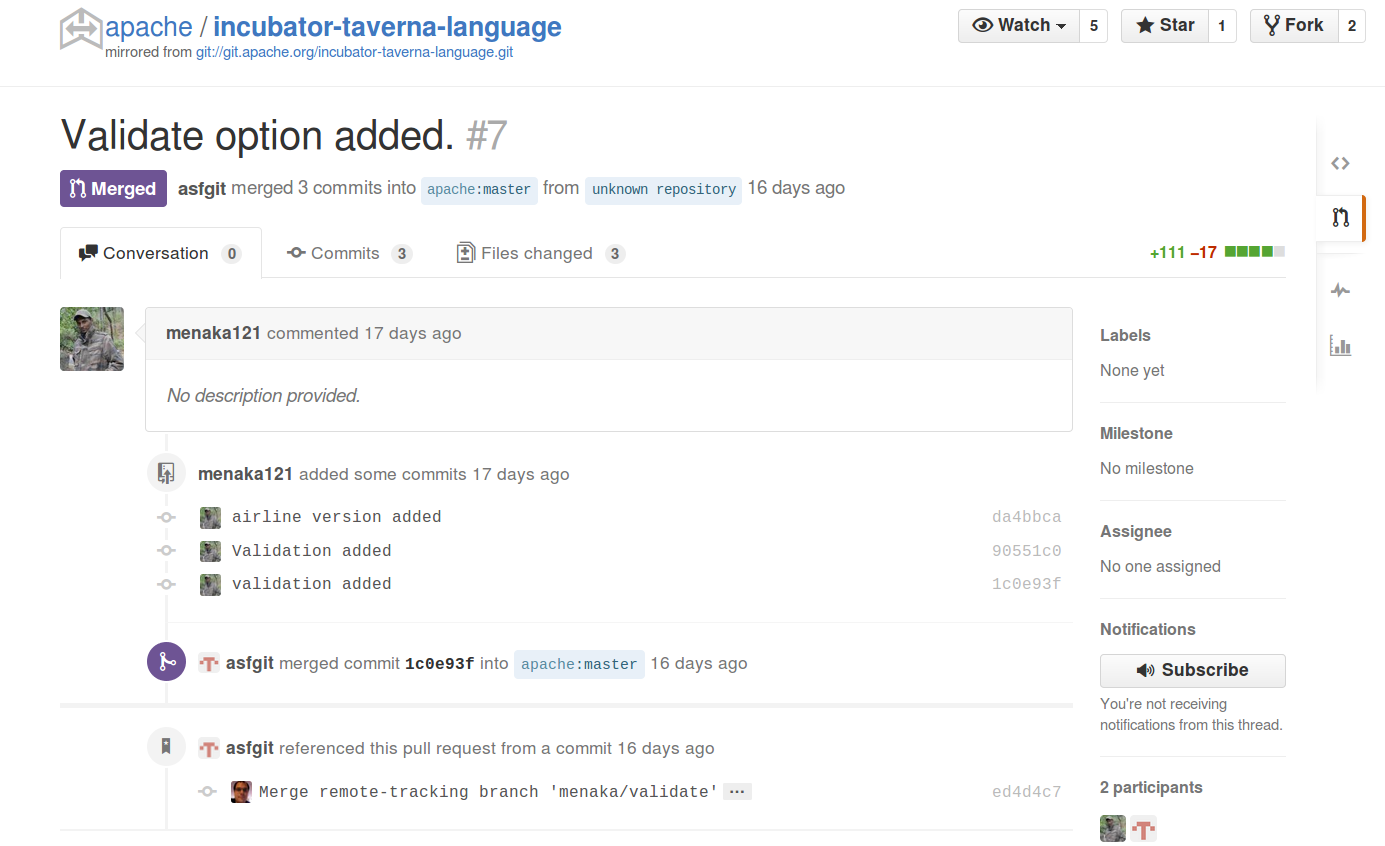Open the incubator-taverna-language repository link
The height and width of the screenshot is (846, 1385).
click(x=387, y=26)
